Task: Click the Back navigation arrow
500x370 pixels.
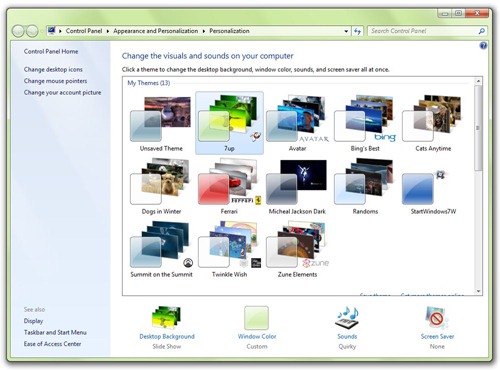Action: [x=18, y=31]
